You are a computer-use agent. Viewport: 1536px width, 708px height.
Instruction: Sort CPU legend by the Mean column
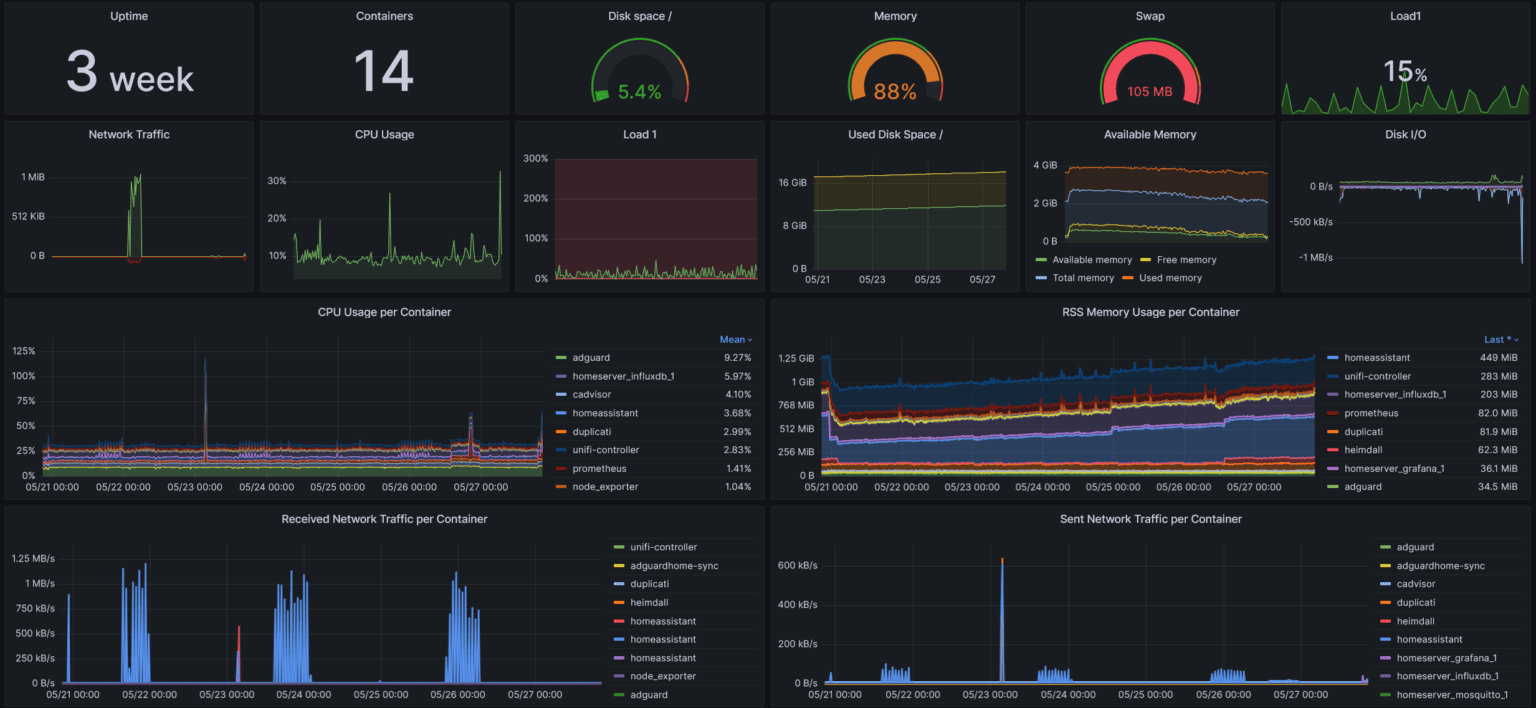(x=735, y=340)
